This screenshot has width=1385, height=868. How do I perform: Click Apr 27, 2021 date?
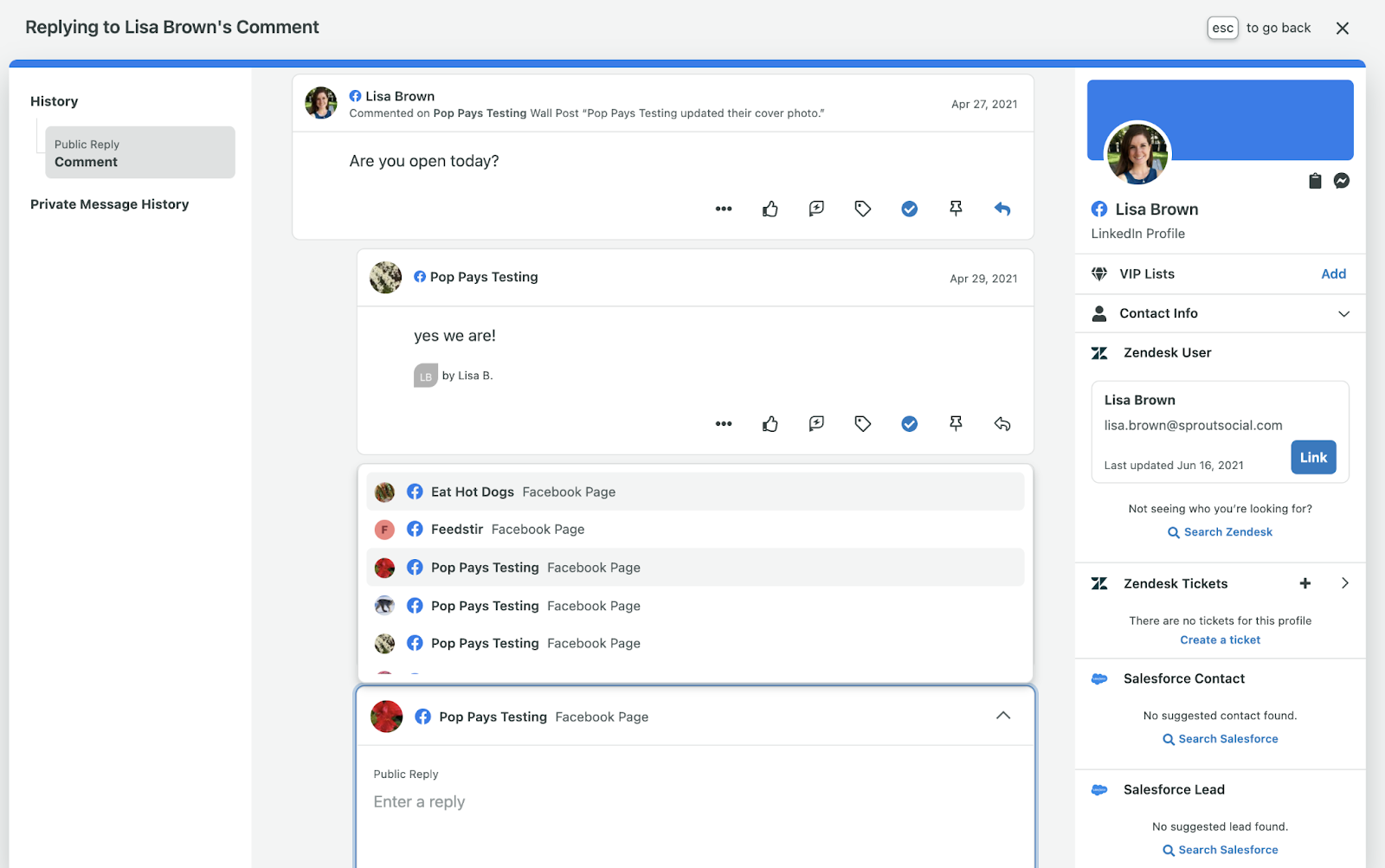[984, 105]
